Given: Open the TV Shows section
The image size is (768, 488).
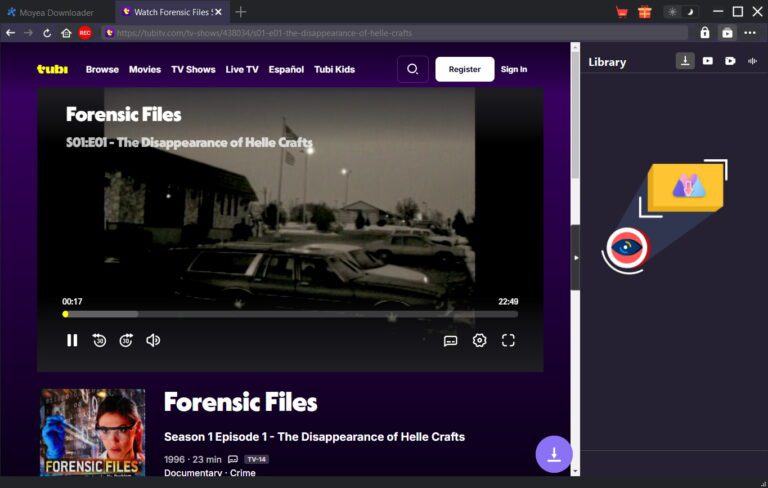Looking at the screenshot, I should click(x=193, y=70).
